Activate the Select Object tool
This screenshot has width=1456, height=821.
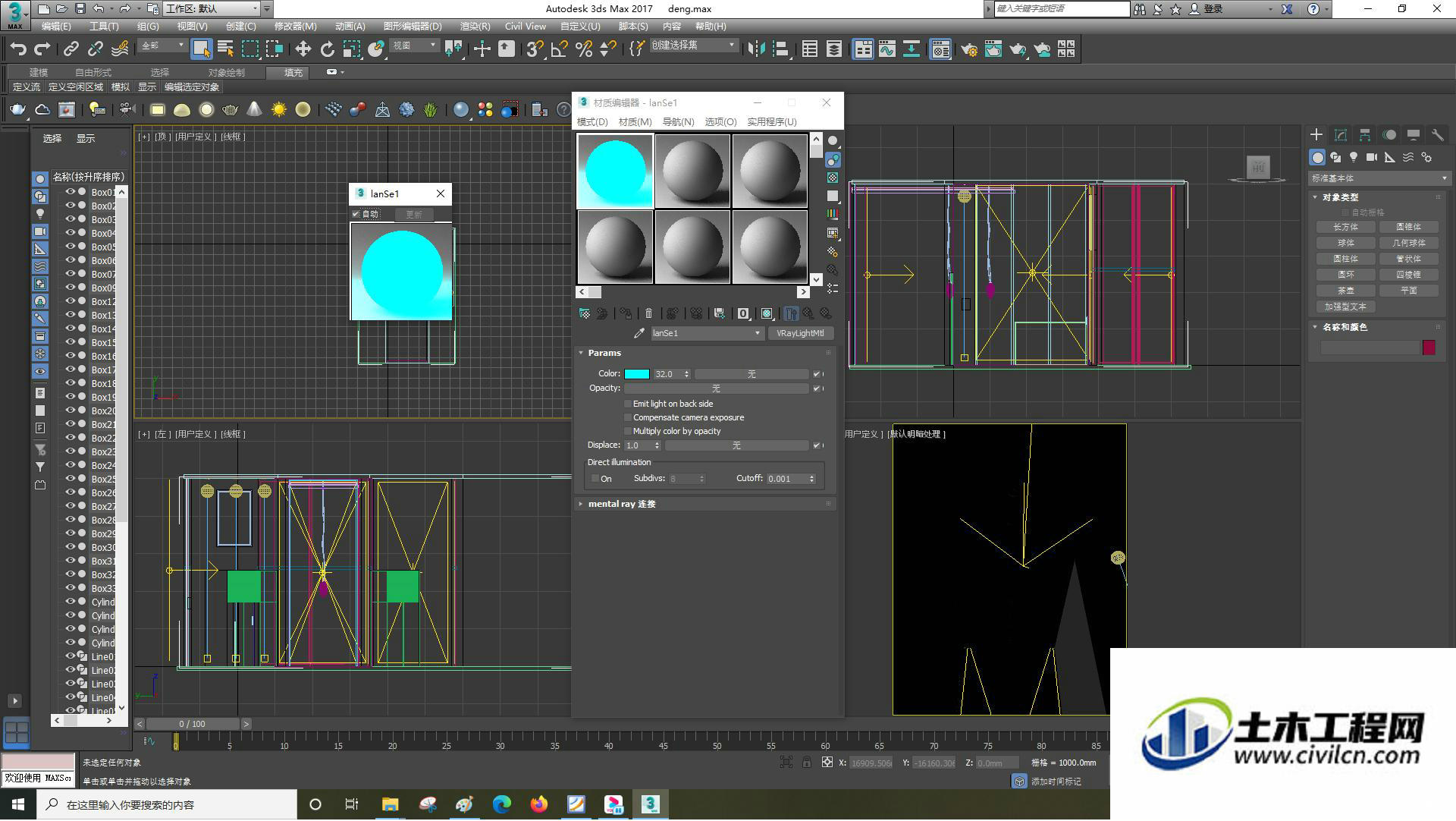[201, 49]
